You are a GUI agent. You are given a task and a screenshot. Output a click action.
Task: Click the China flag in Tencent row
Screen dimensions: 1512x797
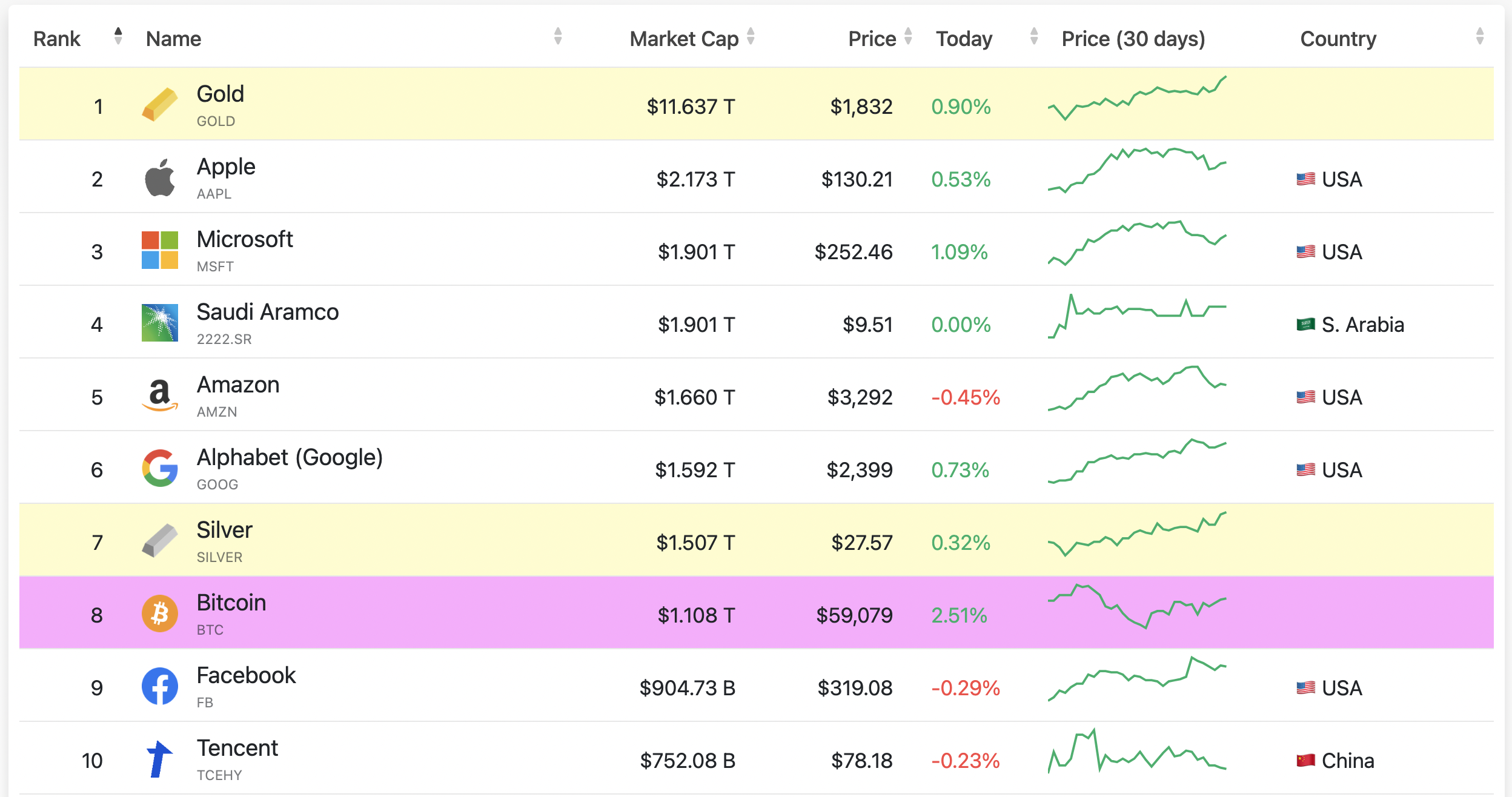tap(1305, 760)
